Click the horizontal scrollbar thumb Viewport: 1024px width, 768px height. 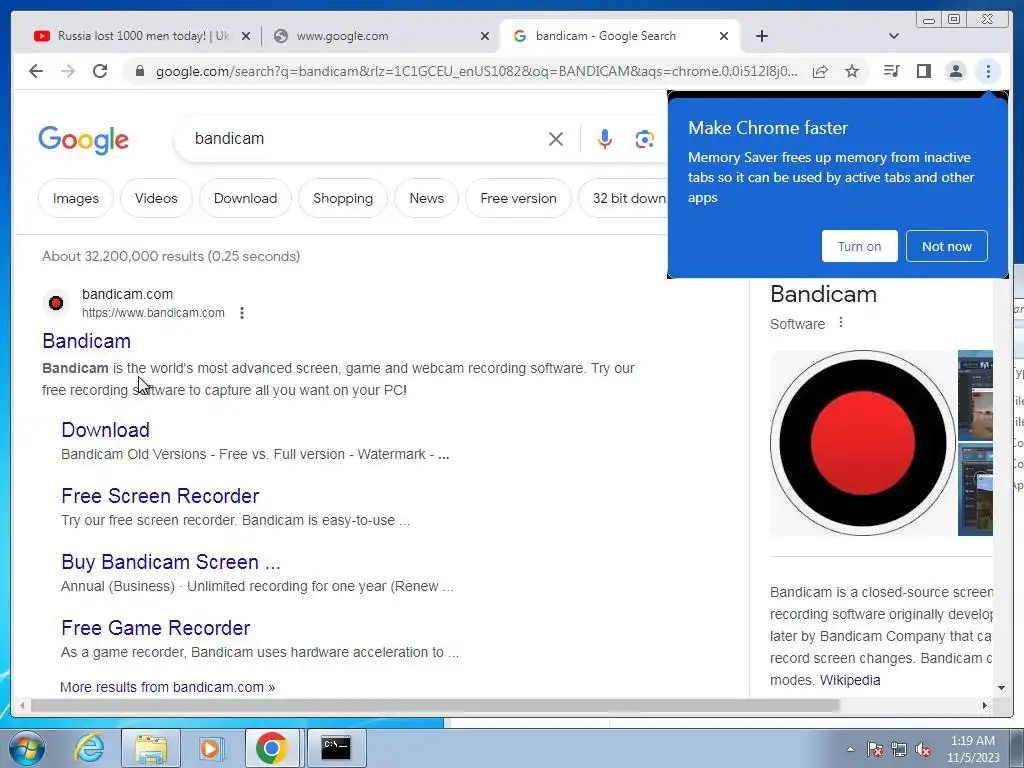pos(435,705)
